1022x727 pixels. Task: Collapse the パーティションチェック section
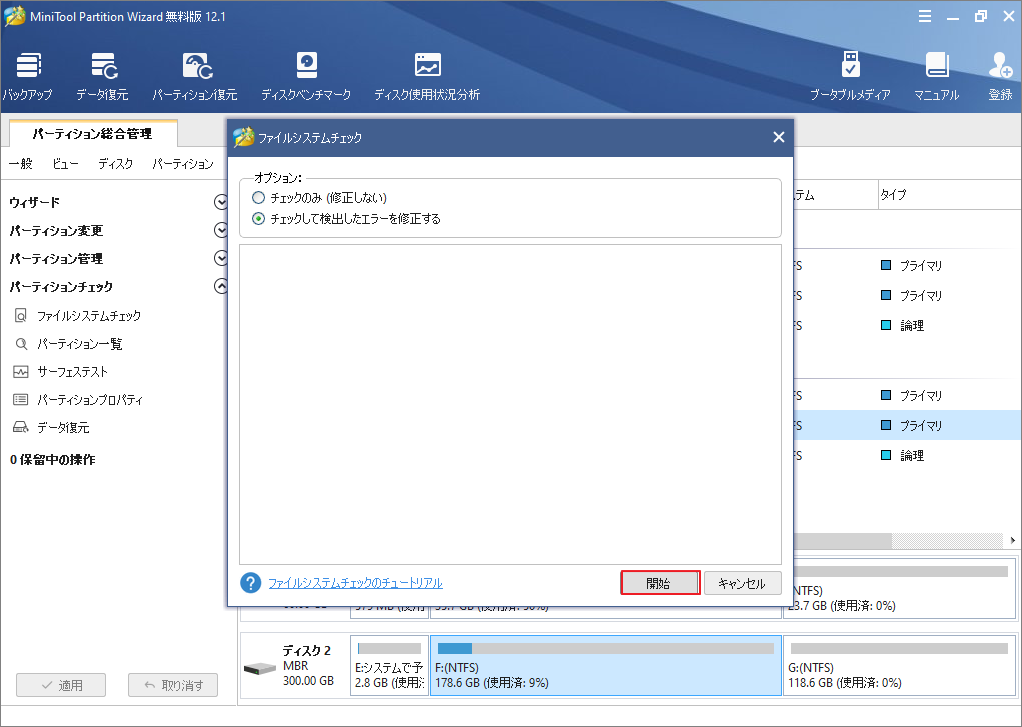point(221,286)
